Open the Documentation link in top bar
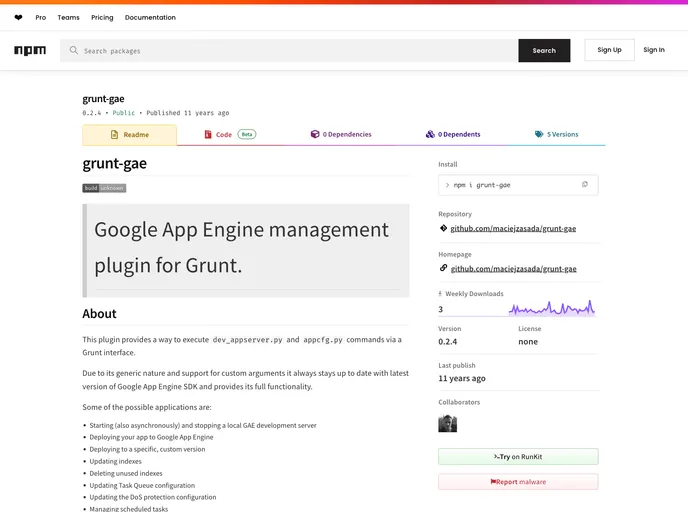Viewport: 688px width, 512px height. pyautogui.click(x=150, y=17)
